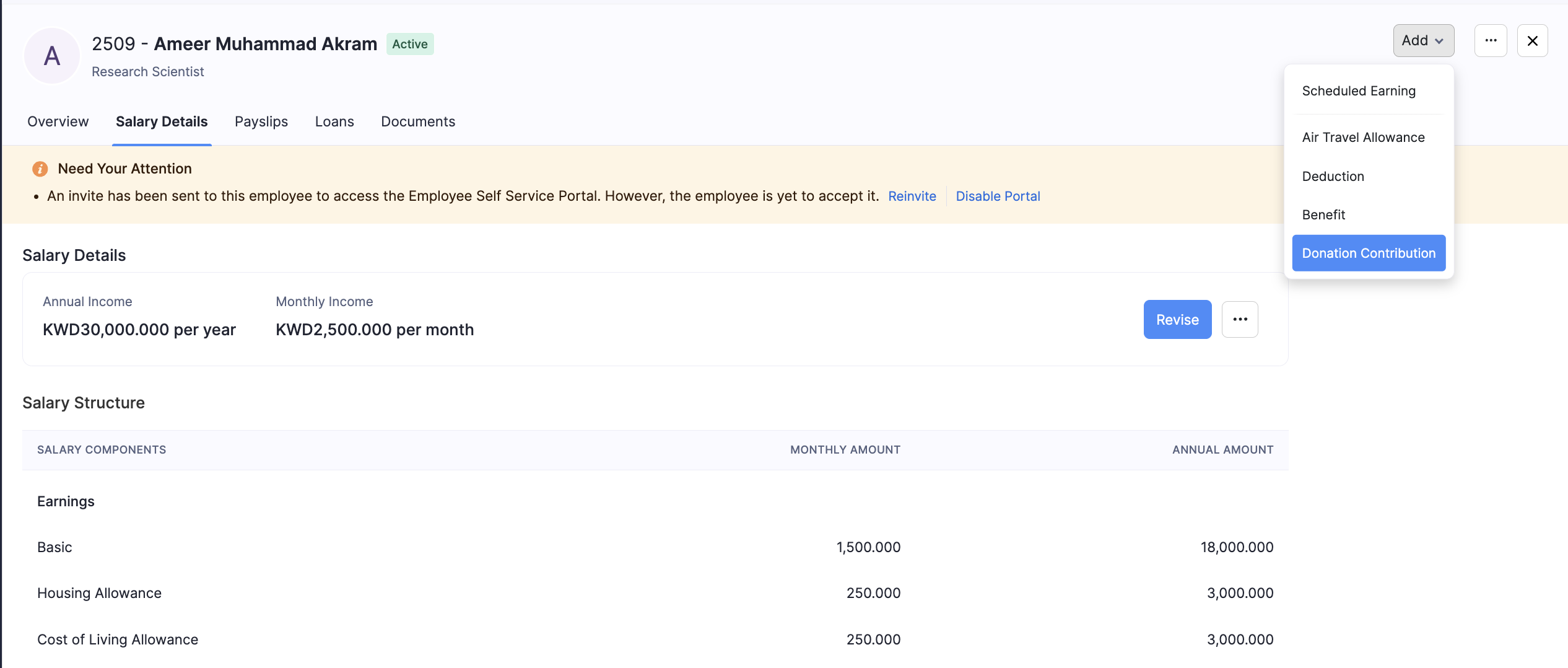
Task: Click the Revise salary button
Action: click(1177, 319)
